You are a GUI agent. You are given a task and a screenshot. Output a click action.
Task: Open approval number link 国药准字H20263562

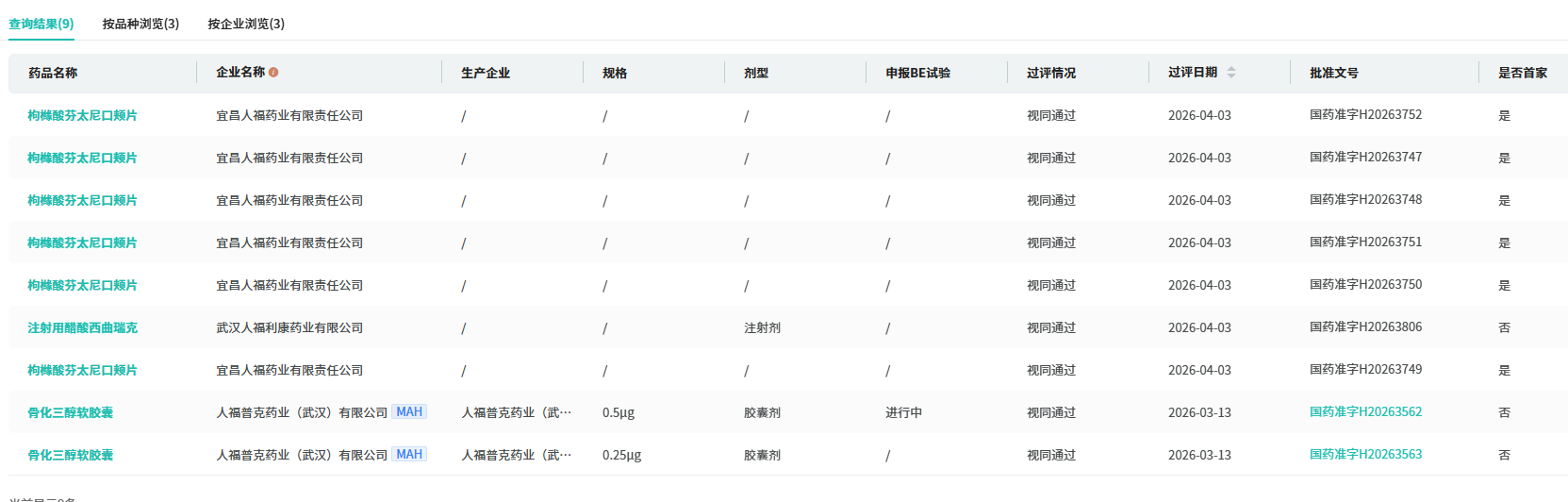click(1365, 412)
